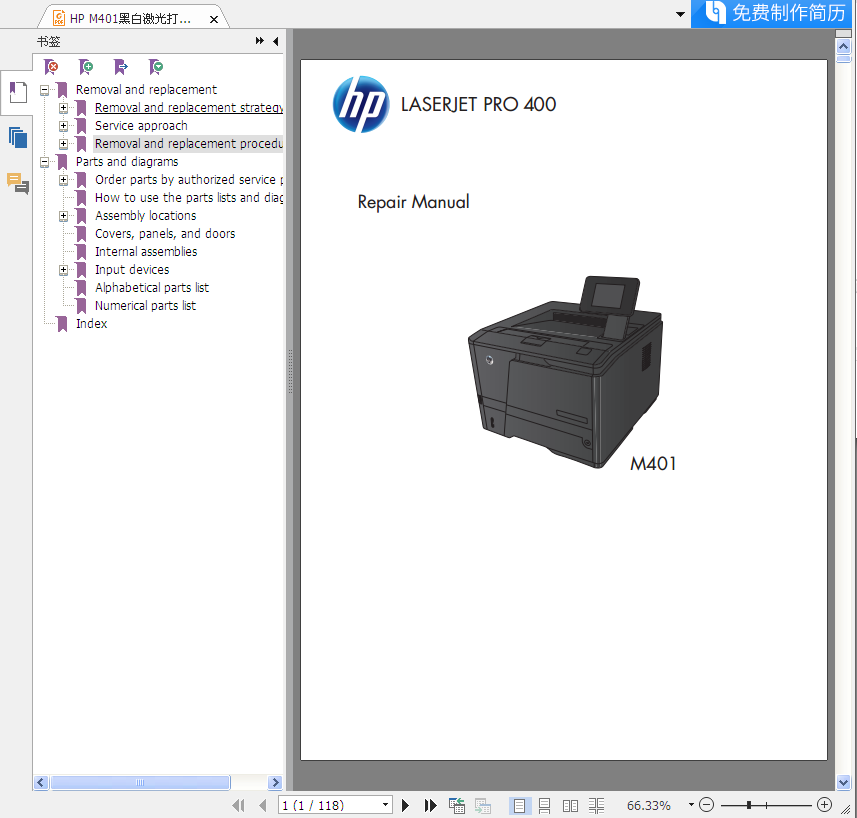Screen dimensions: 857x818
Task: Open Order parts by authorized service bookmark
Action: (189, 180)
